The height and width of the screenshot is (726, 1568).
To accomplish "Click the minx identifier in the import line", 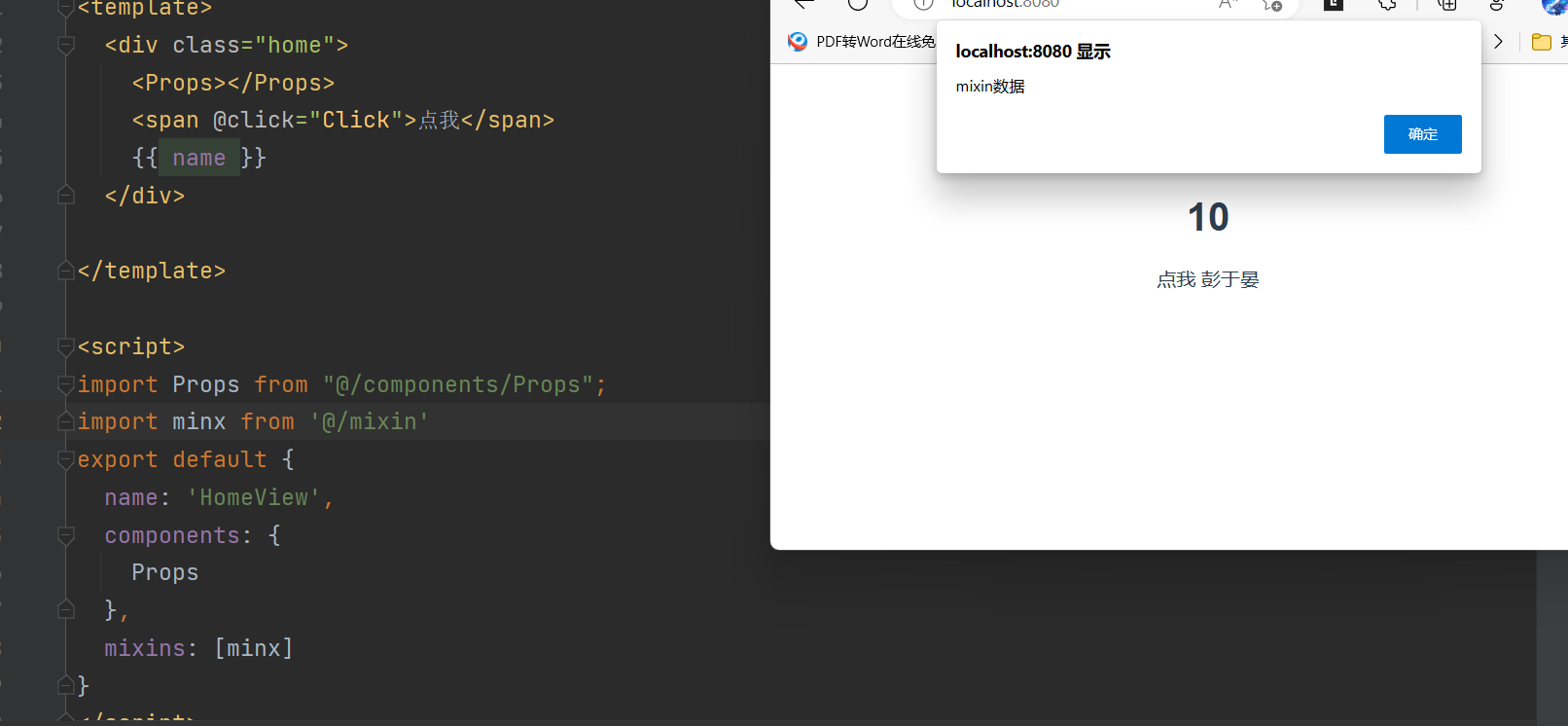I will (199, 421).
